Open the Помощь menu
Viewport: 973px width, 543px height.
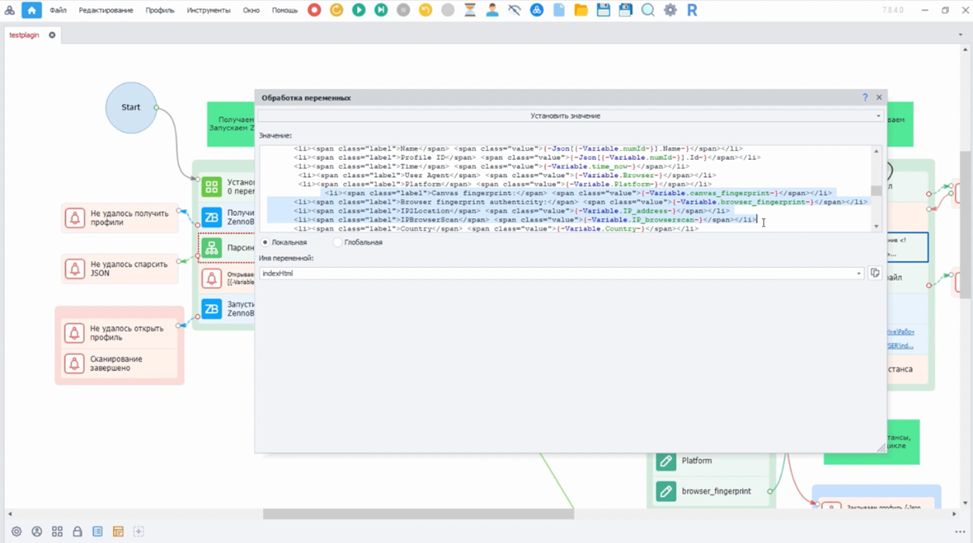(285, 10)
